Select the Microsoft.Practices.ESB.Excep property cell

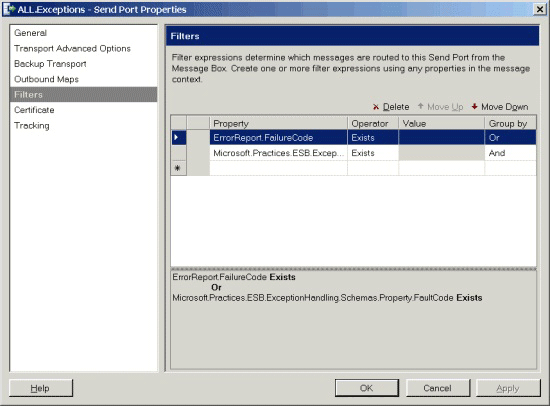pos(279,153)
